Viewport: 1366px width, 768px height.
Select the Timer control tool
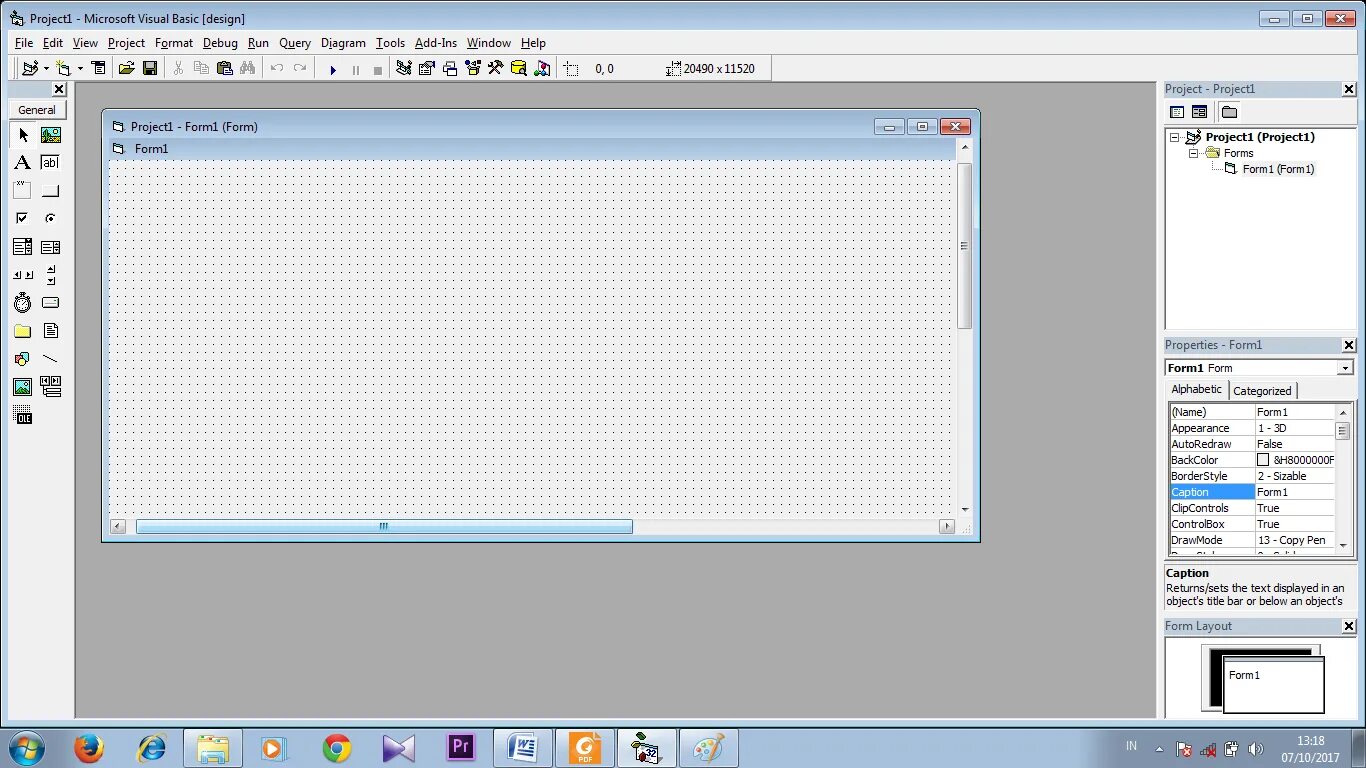point(23,303)
